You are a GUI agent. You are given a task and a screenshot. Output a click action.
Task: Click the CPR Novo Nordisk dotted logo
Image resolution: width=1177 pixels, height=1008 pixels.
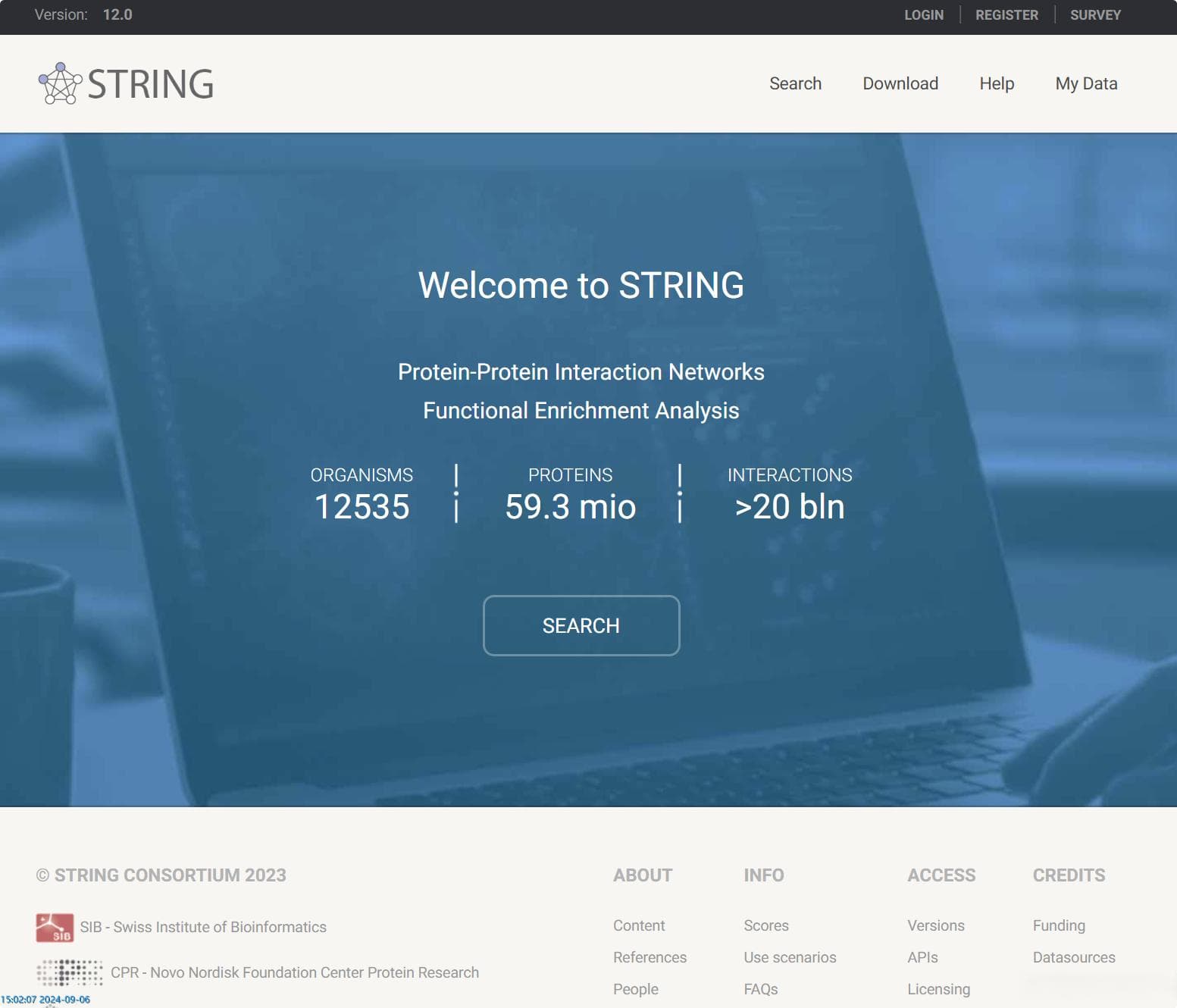pyautogui.click(x=70, y=972)
